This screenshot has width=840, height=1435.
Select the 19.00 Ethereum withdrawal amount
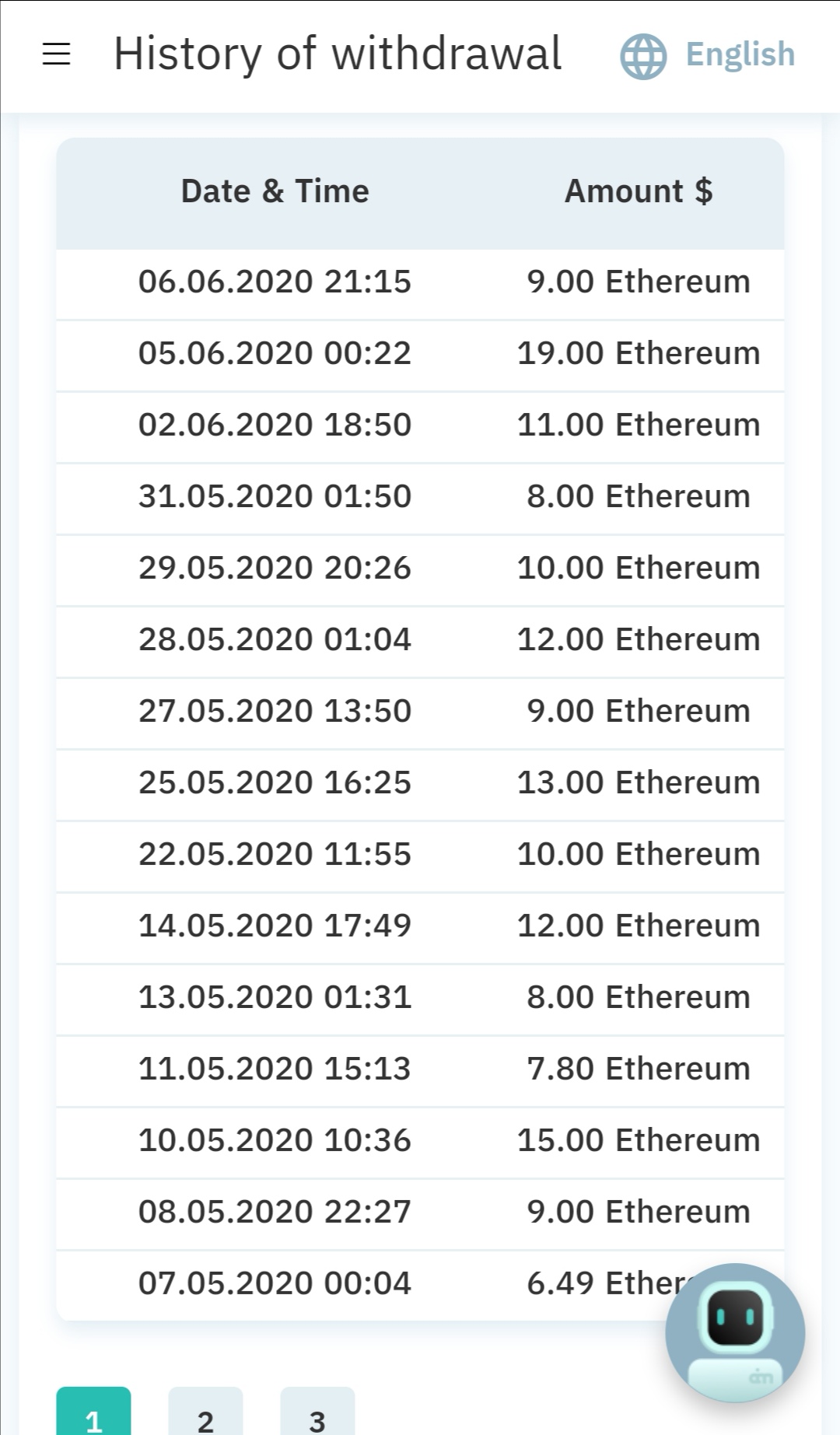click(638, 353)
